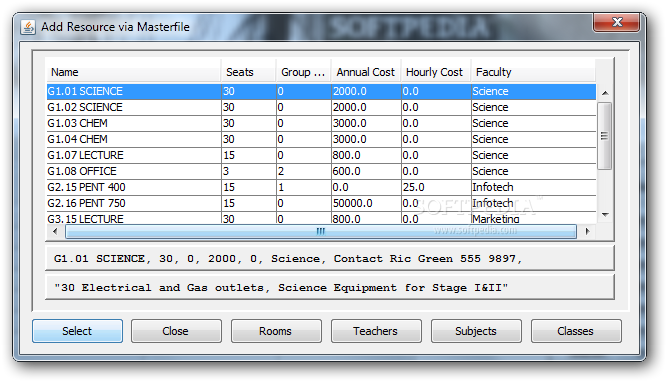
Task: Click annual cost 3000.0 in G1.03 CHEM row
Action: tap(366, 123)
